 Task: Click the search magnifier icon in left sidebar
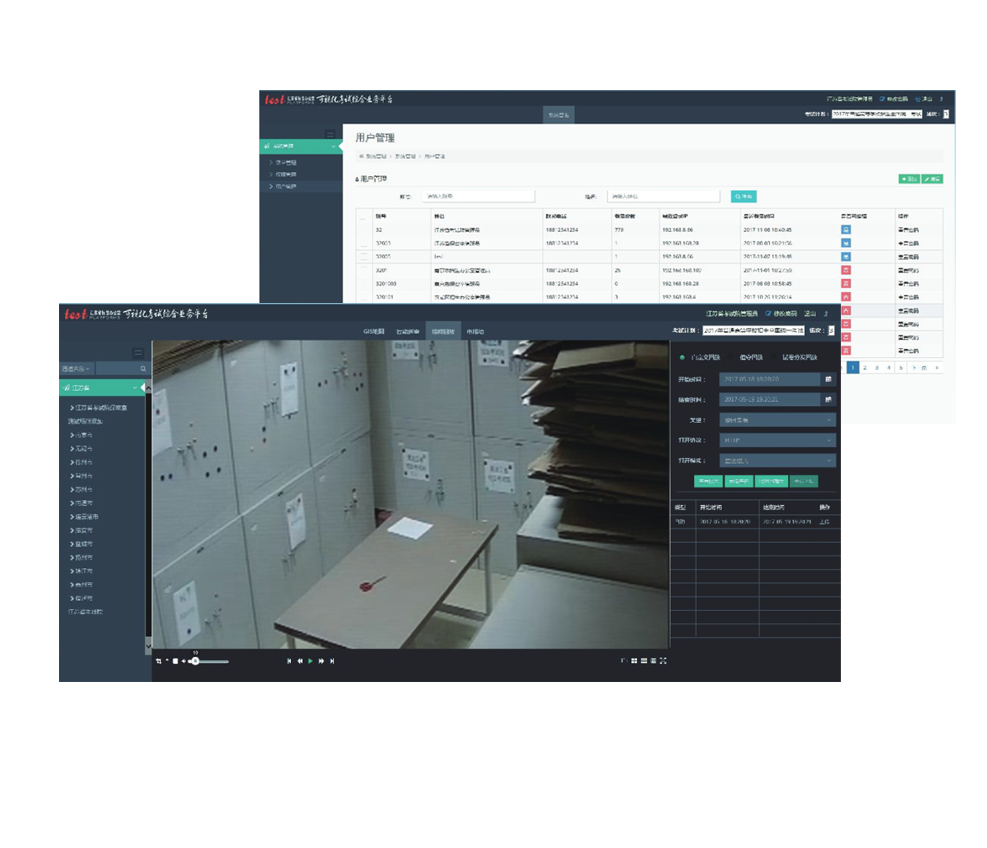[x=143, y=369]
